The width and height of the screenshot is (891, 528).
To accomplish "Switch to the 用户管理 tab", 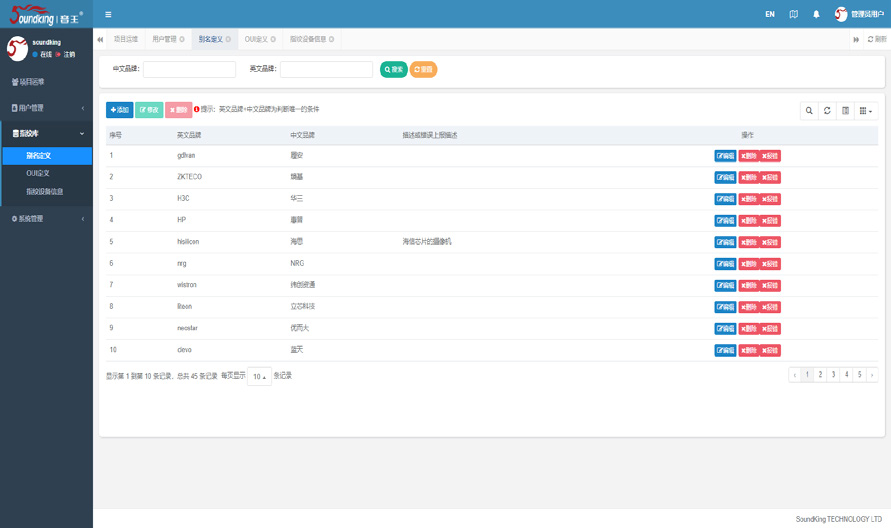I will point(164,39).
